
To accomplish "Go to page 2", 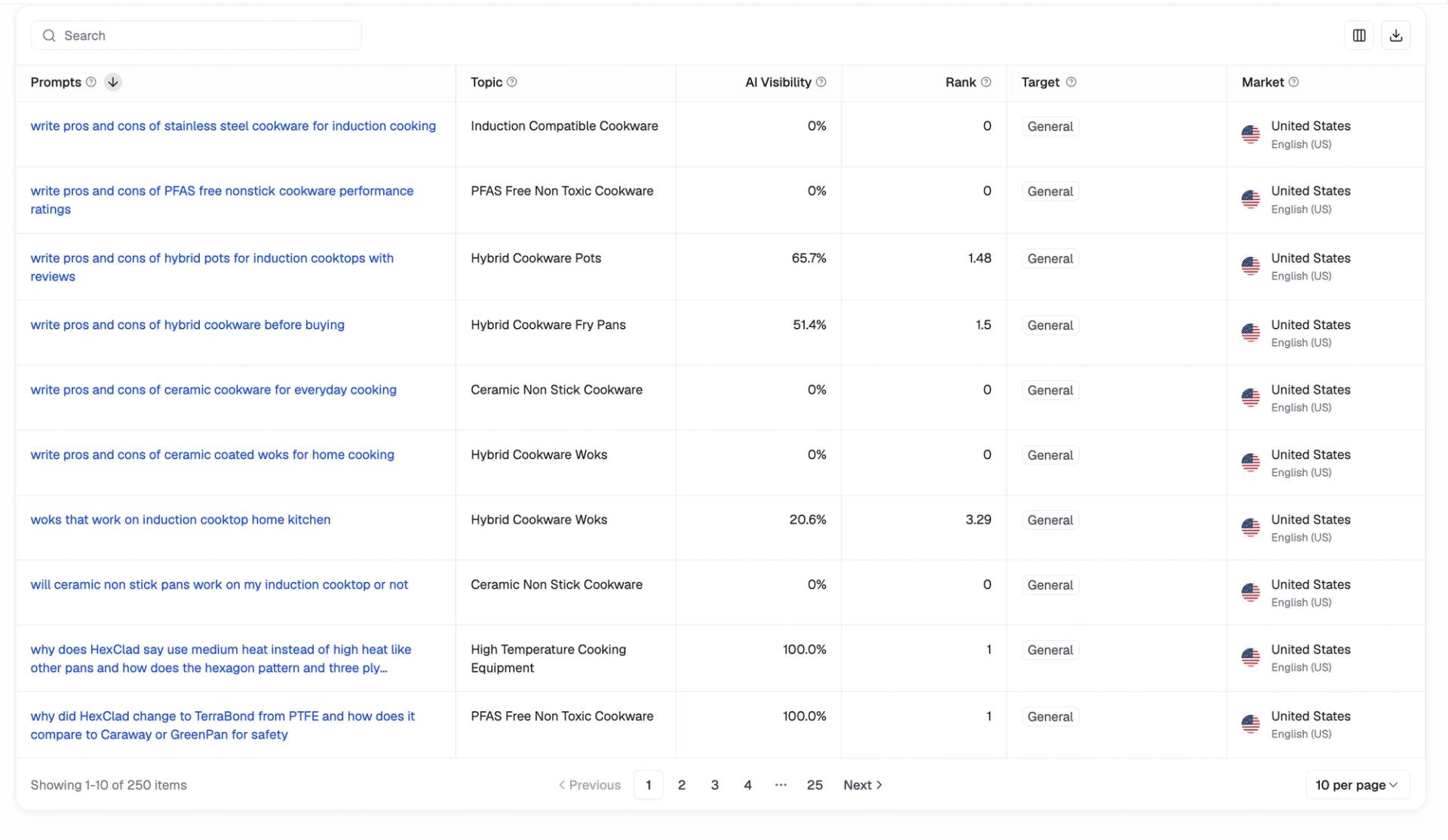I will 682,785.
